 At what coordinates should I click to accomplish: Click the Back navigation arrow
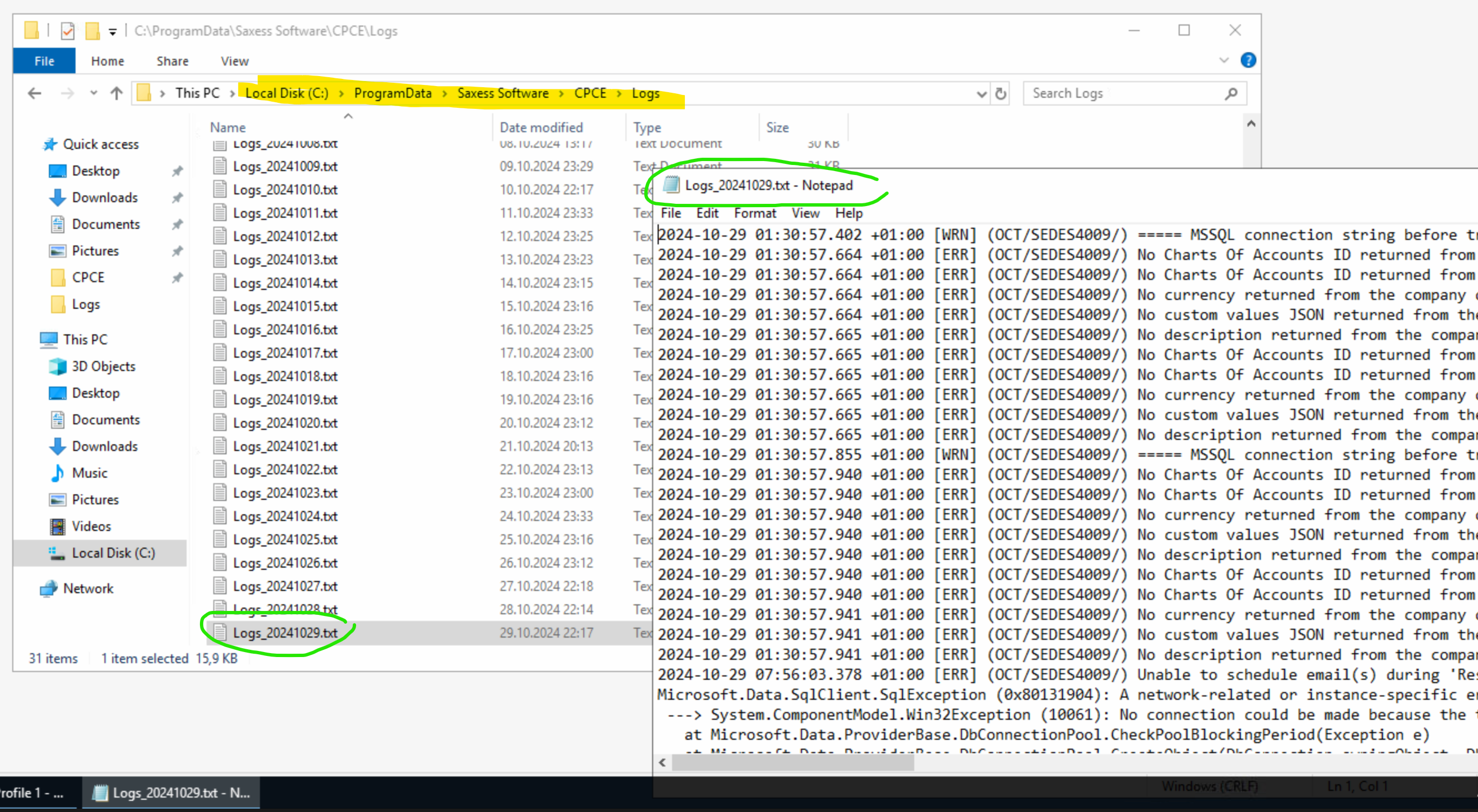[x=34, y=93]
